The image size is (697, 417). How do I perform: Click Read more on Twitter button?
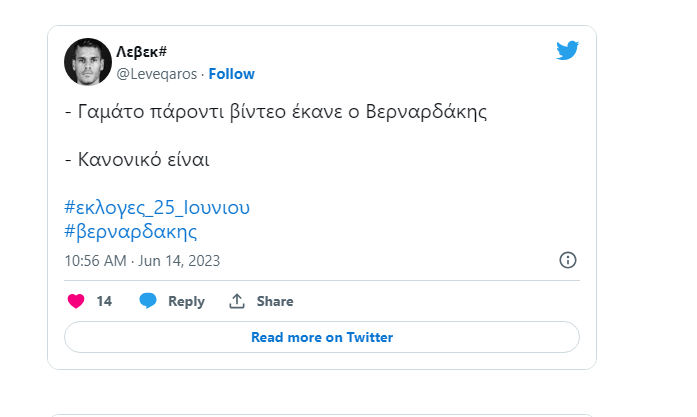coord(322,337)
